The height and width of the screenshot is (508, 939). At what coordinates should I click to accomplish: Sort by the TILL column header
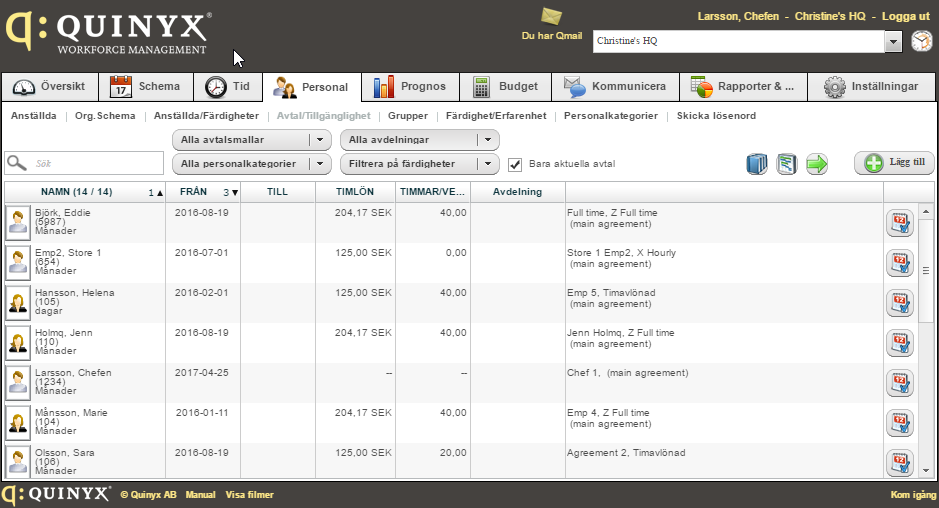(x=277, y=192)
